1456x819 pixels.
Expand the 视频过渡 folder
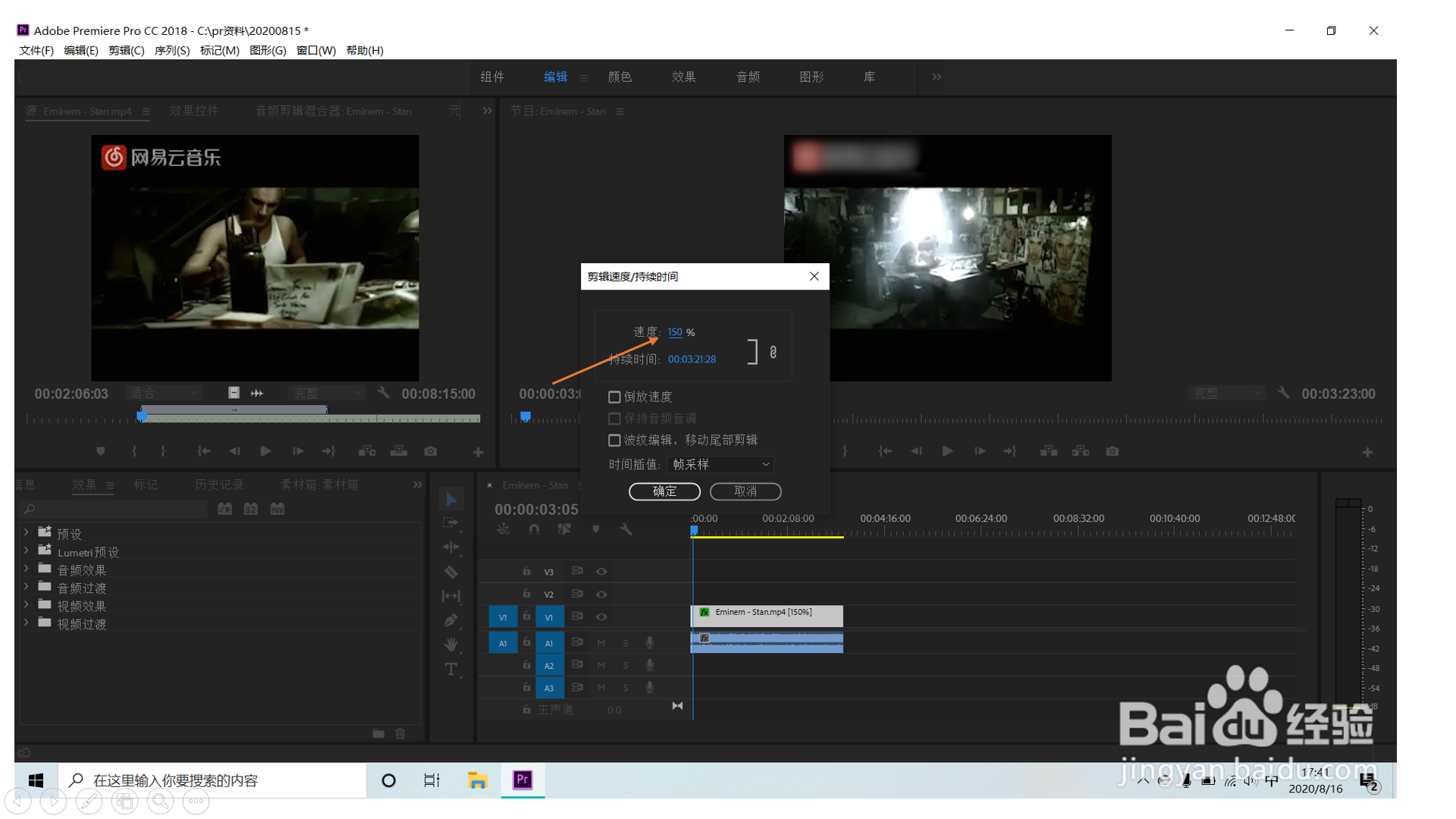tap(27, 623)
